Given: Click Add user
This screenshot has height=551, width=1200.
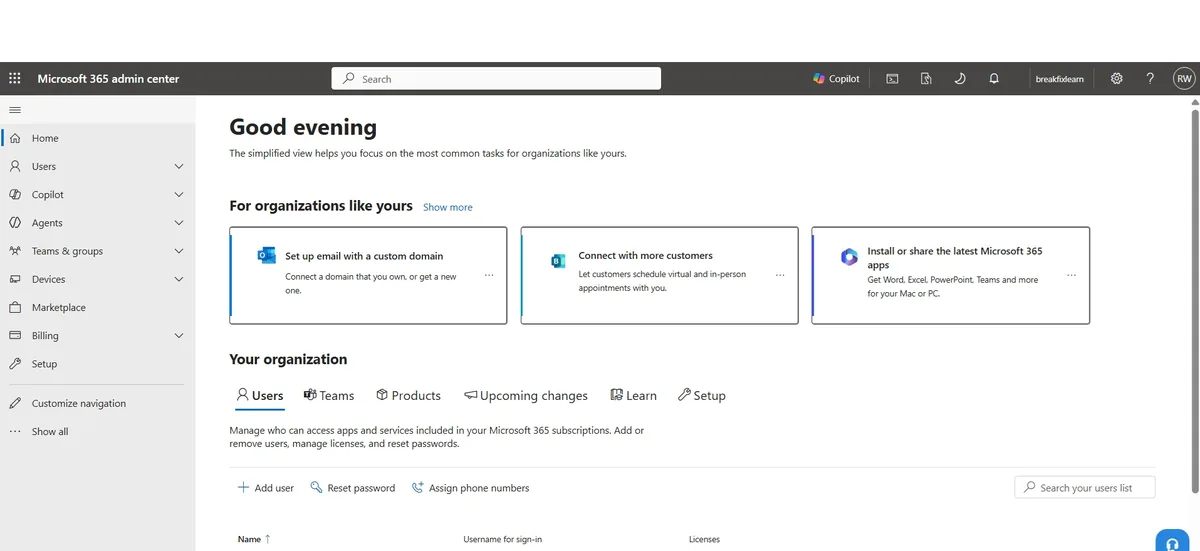Looking at the screenshot, I should [266, 488].
